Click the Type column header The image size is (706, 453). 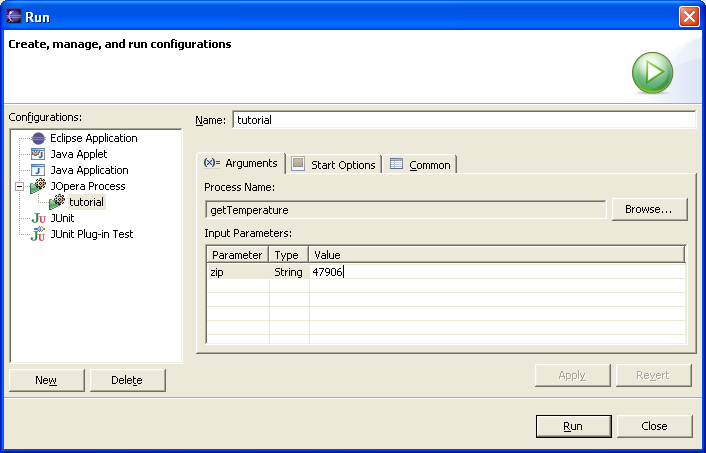(x=288, y=255)
